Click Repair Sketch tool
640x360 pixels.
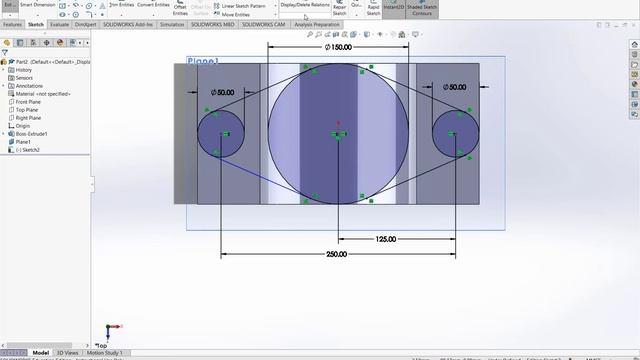click(339, 8)
